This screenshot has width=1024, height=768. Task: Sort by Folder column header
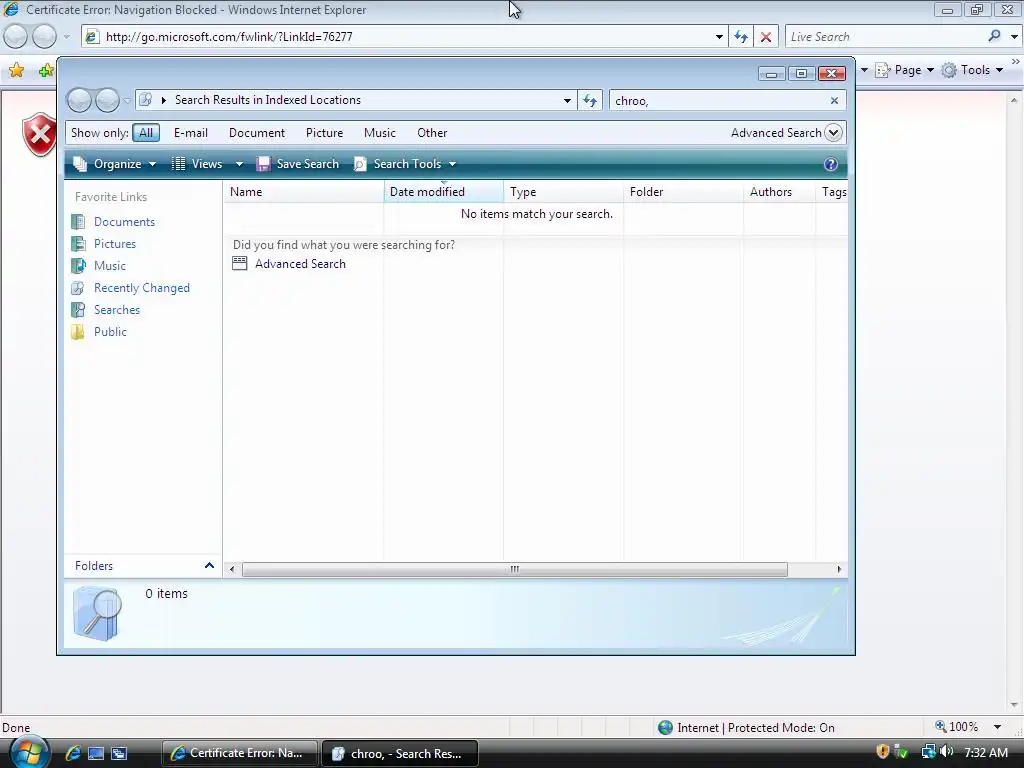[682, 192]
